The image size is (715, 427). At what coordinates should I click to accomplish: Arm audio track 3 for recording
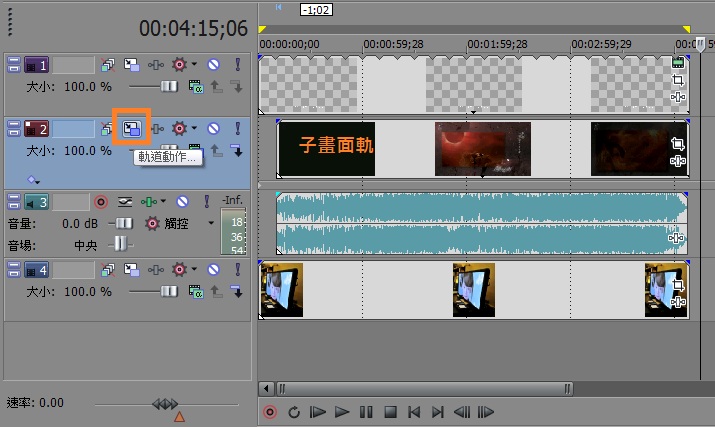[x=101, y=202]
